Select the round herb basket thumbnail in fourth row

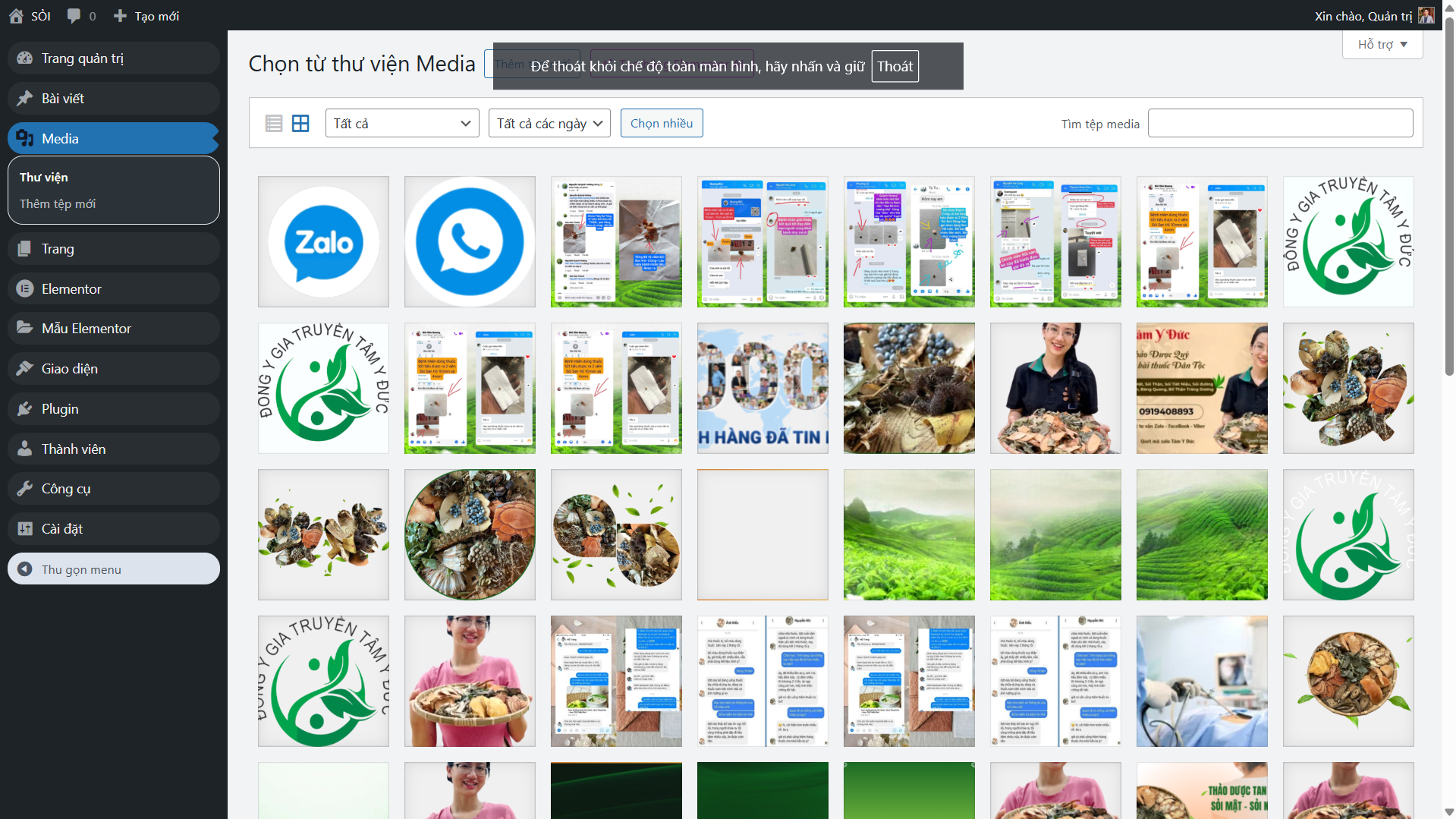[x=1349, y=682]
